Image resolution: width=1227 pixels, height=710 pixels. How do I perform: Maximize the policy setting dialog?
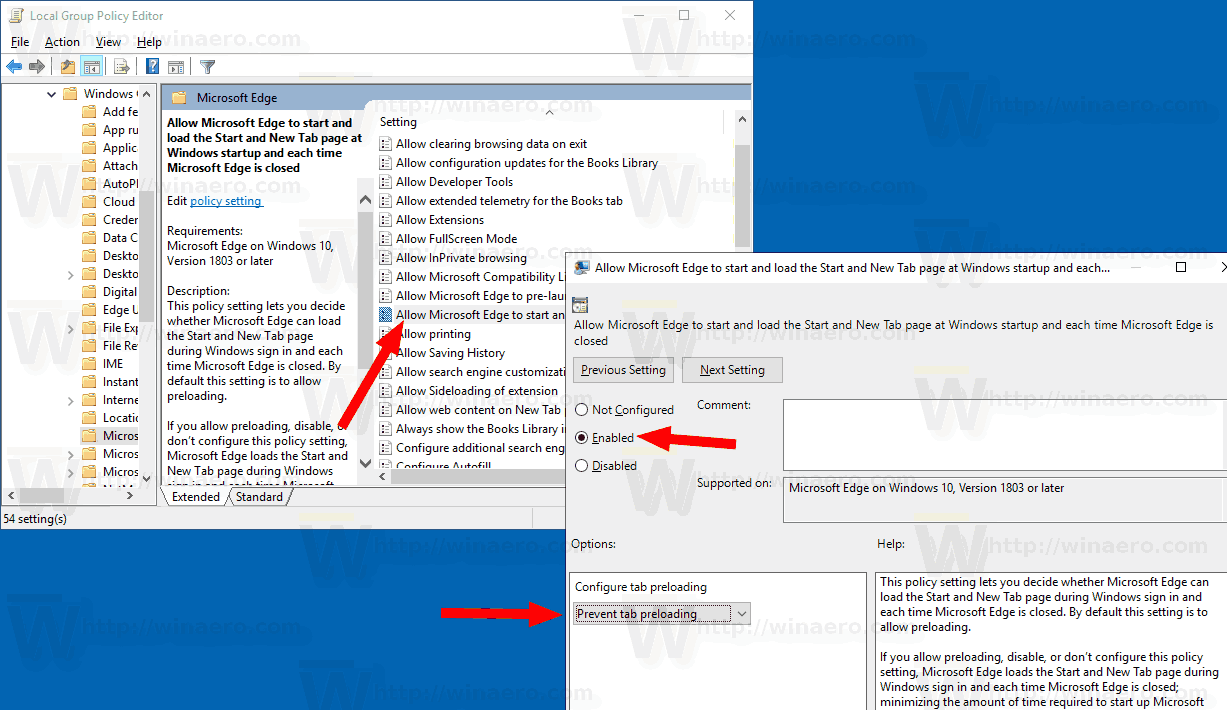pos(1180,268)
